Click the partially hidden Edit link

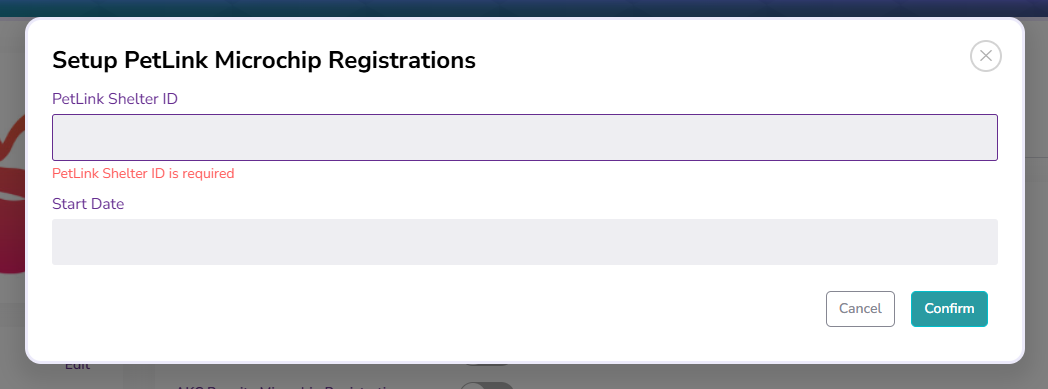pyautogui.click(x=78, y=366)
